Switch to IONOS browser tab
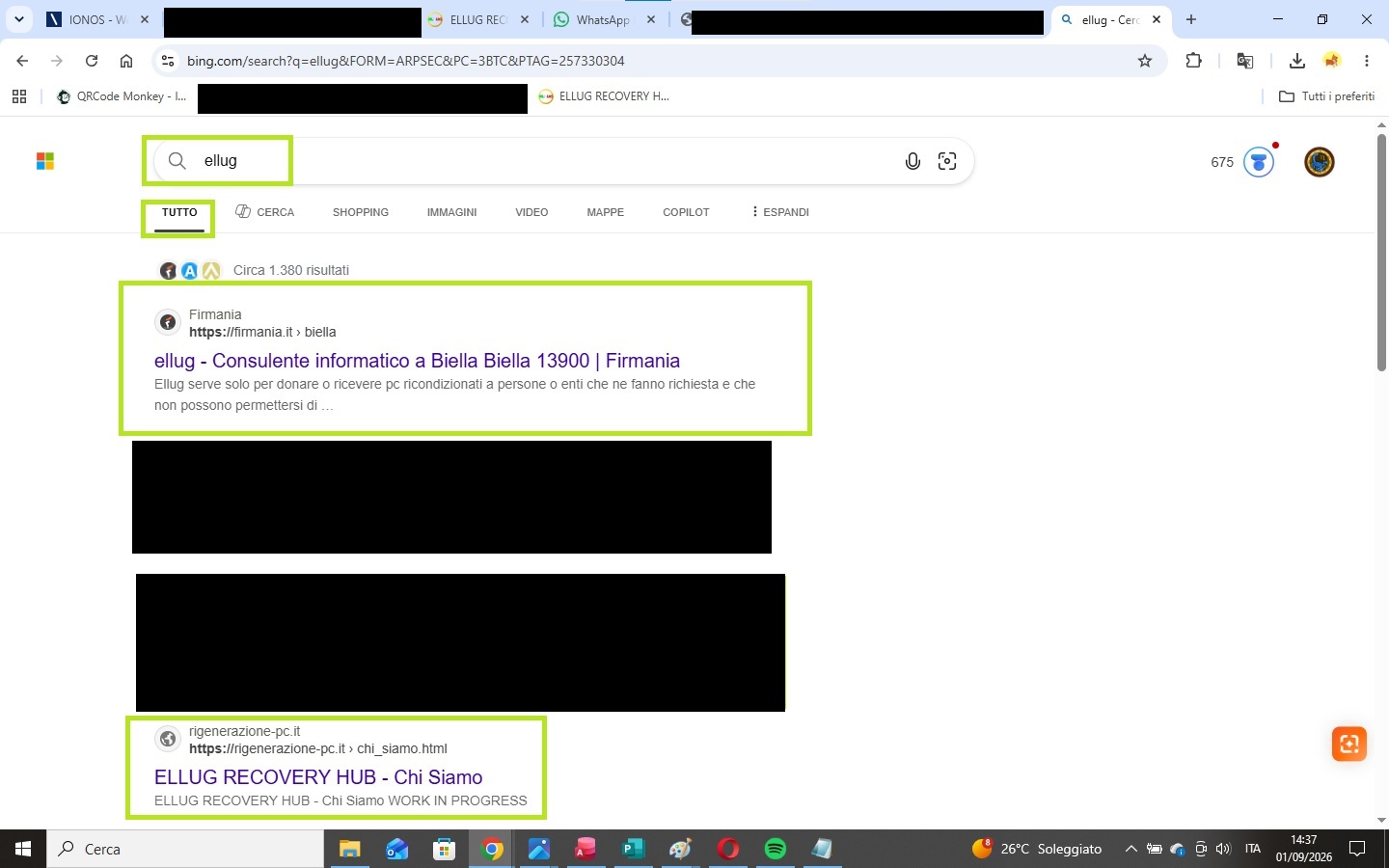Viewport: 1389px width, 868px height. coord(99,19)
